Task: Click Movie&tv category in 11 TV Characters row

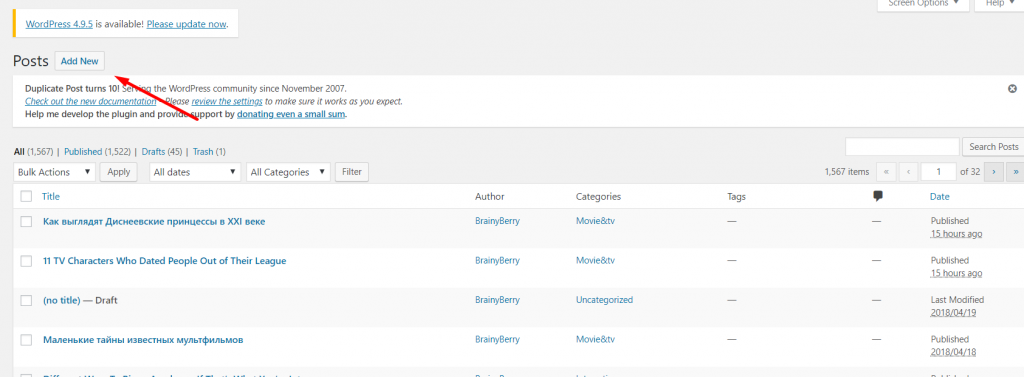Action: click(x=596, y=261)
